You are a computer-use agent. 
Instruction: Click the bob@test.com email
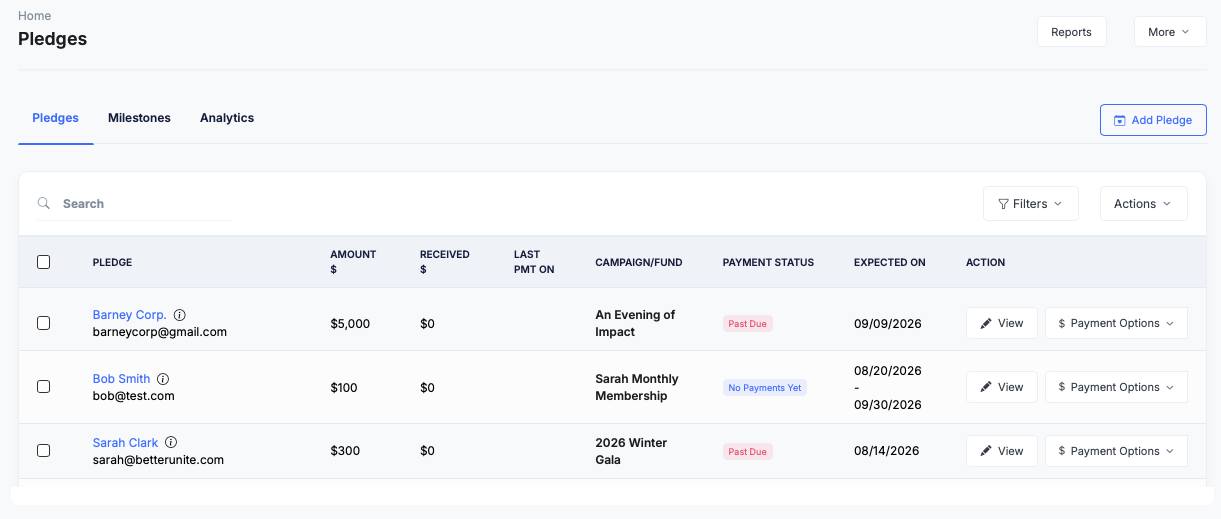134,396
